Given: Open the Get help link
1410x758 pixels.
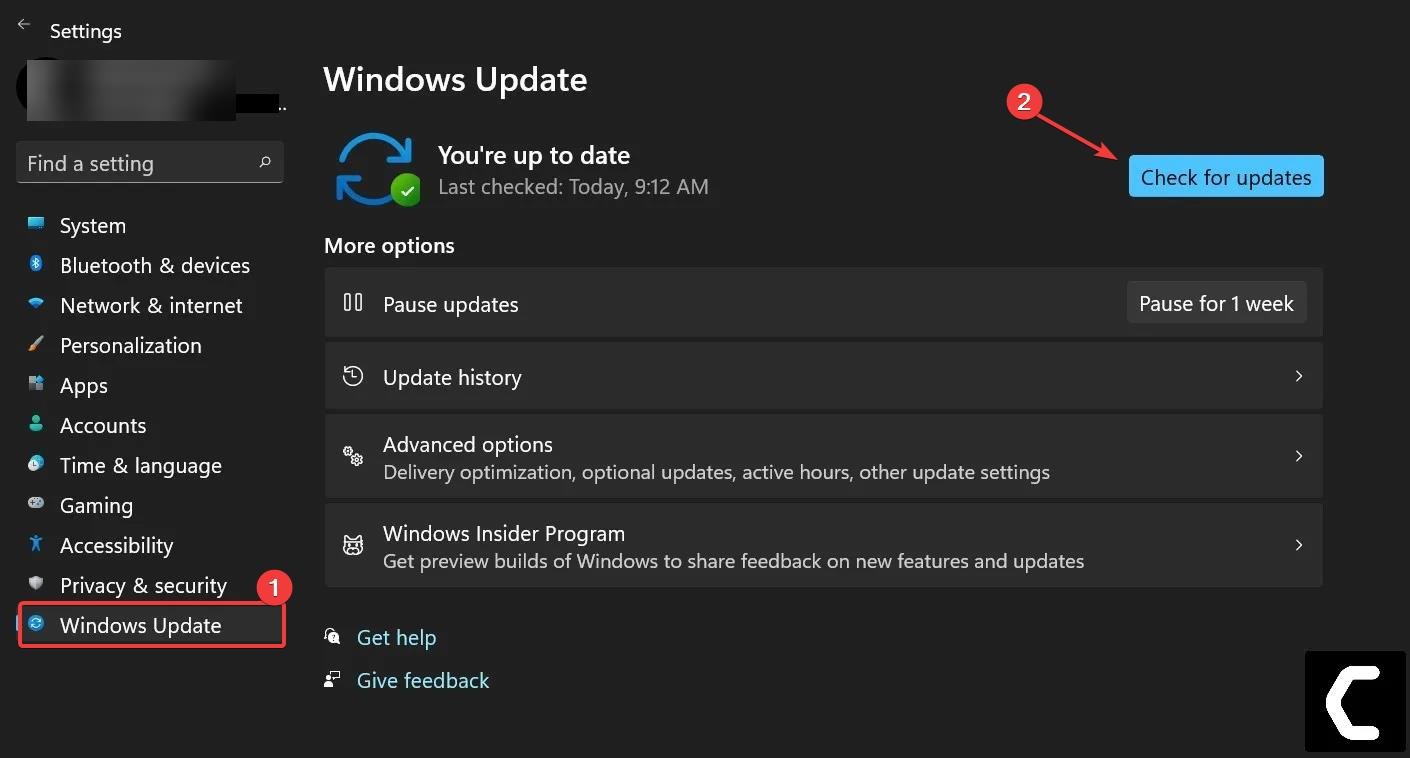Looking at the screenshot, I should pos(396,637).
